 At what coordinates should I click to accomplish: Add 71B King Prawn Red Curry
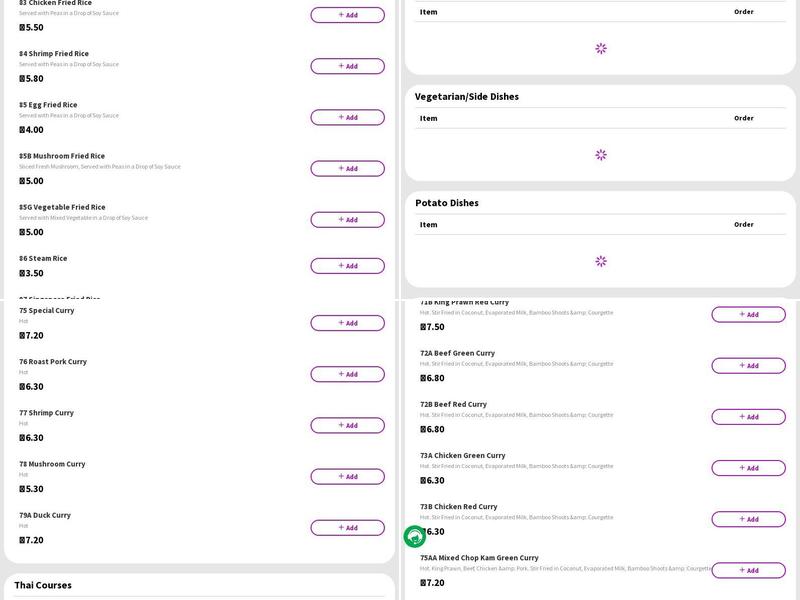tap(748, 314)
